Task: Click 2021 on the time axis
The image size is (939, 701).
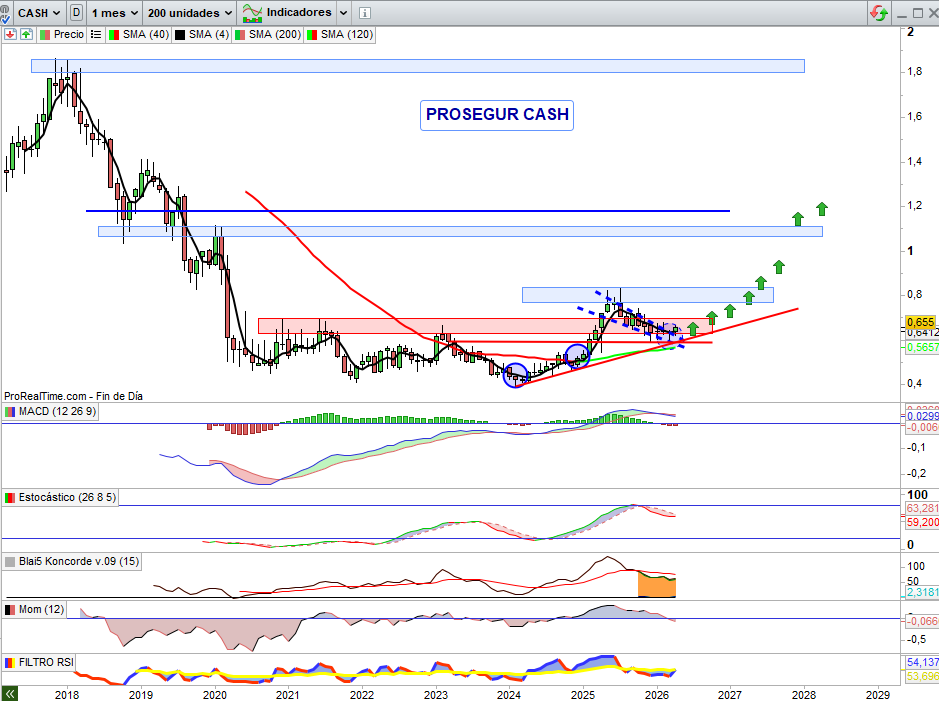Action: [x=287, y=695]
